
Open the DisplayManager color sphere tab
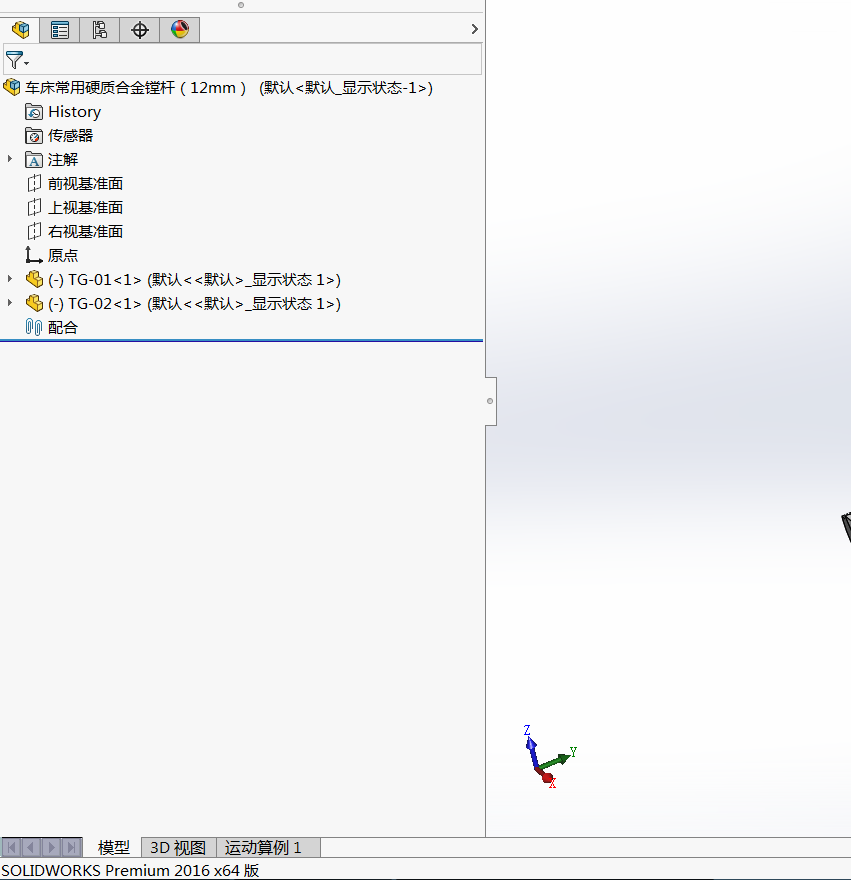click(x=180, y=30)
